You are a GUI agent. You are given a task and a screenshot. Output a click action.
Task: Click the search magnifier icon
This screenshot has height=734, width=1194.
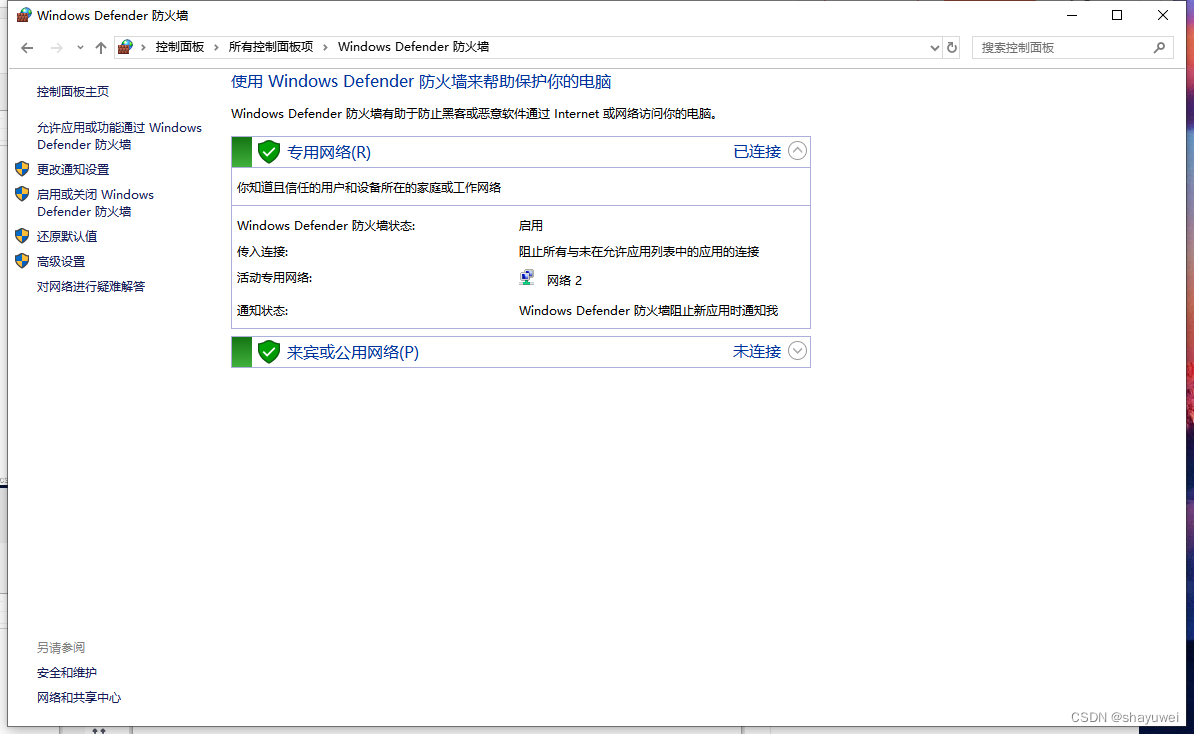point(1160,48)
